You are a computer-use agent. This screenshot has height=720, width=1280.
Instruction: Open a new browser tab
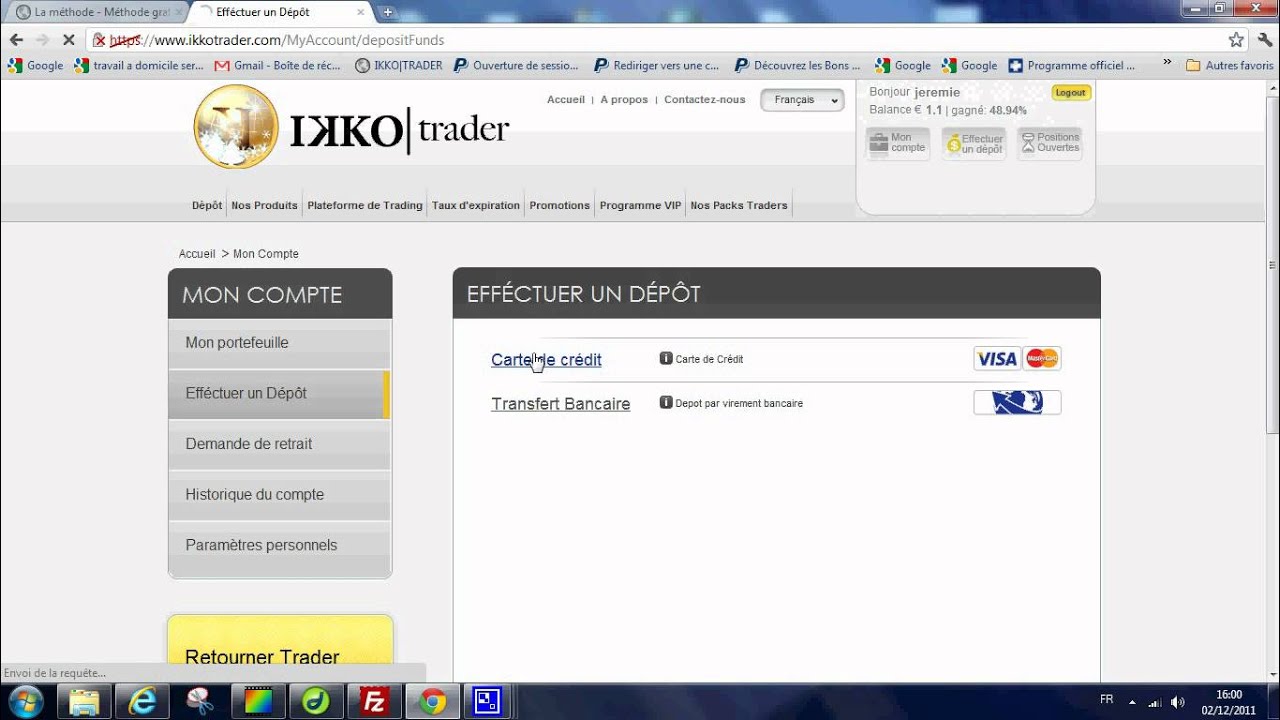point(388,12)
